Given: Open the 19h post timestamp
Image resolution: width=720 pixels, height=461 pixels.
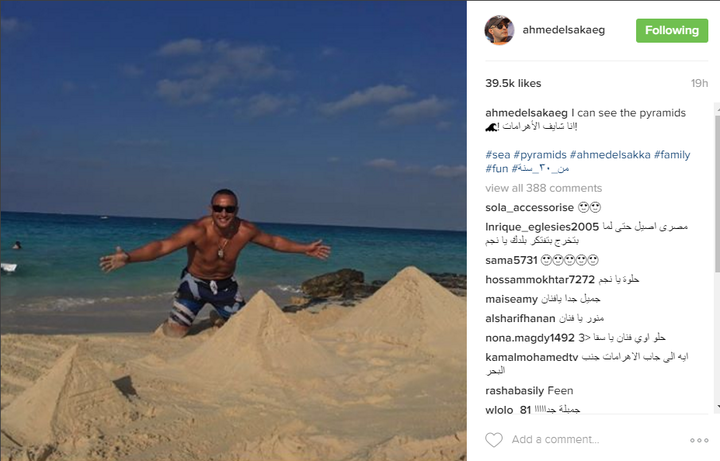Looking at the screenshot, I should [699, 83].
